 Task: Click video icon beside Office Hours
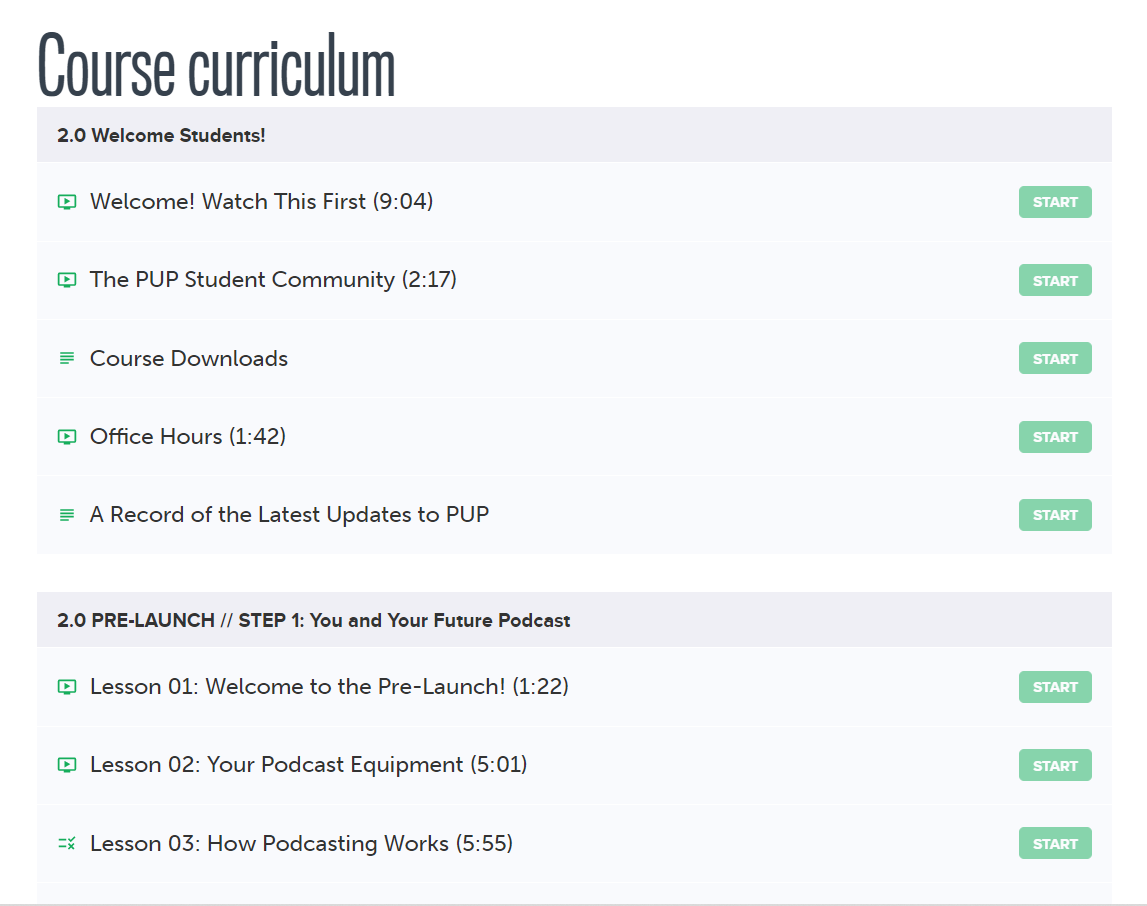pos(67,437)
